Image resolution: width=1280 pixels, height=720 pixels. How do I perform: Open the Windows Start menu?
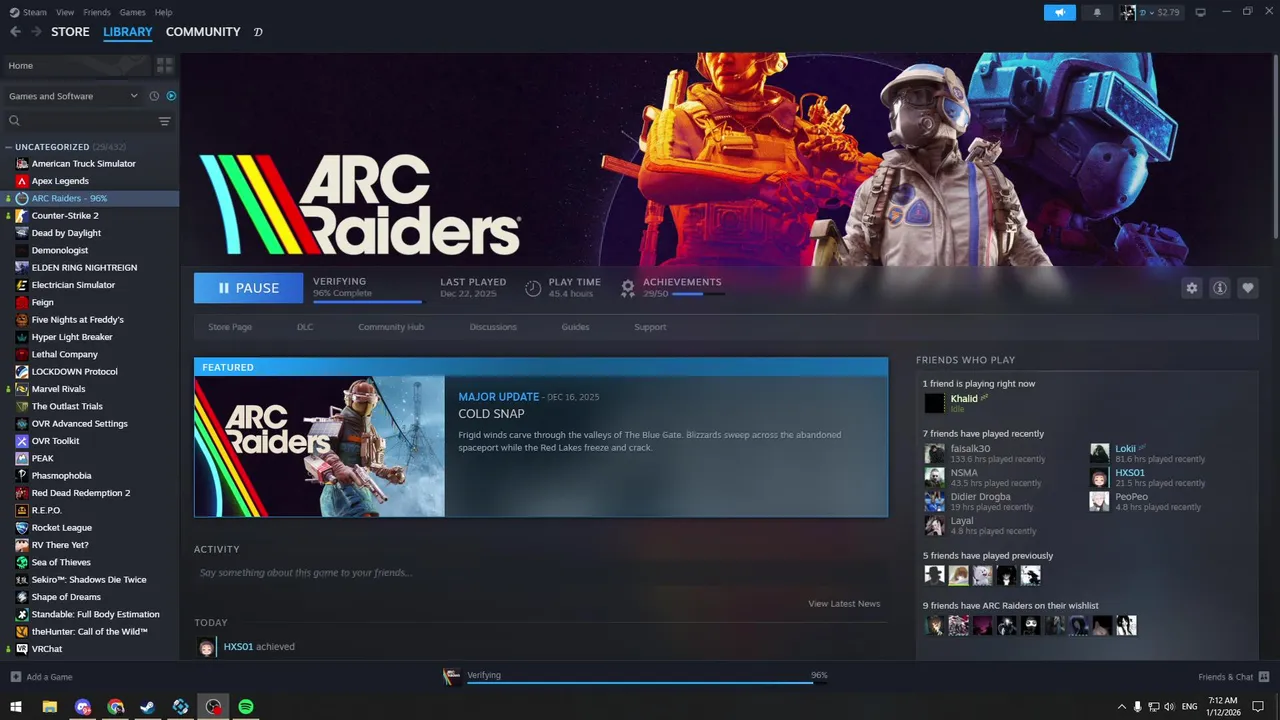16,707
